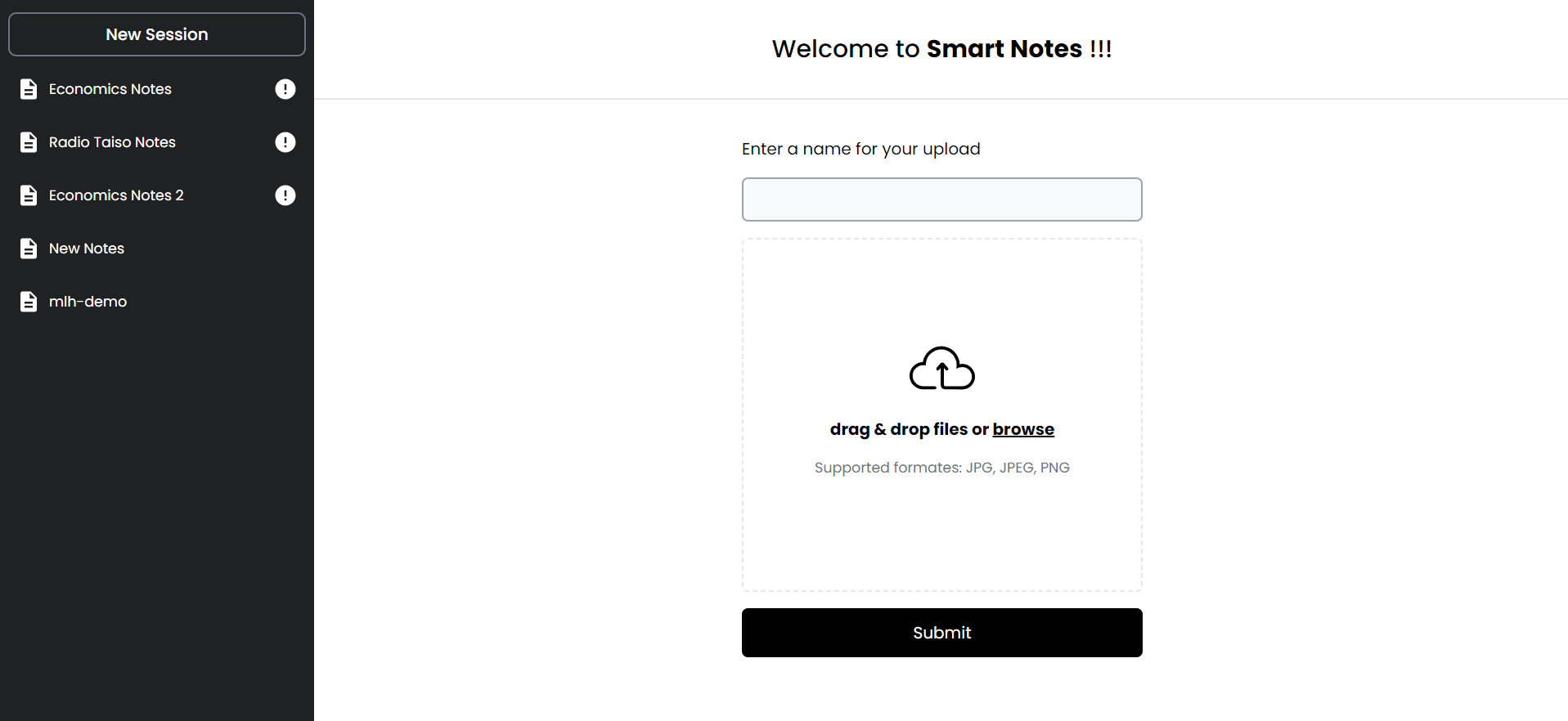This screenshot has height=721, width=1568.
Task: Click inside the upload name field
Action: tap(941, 199)
